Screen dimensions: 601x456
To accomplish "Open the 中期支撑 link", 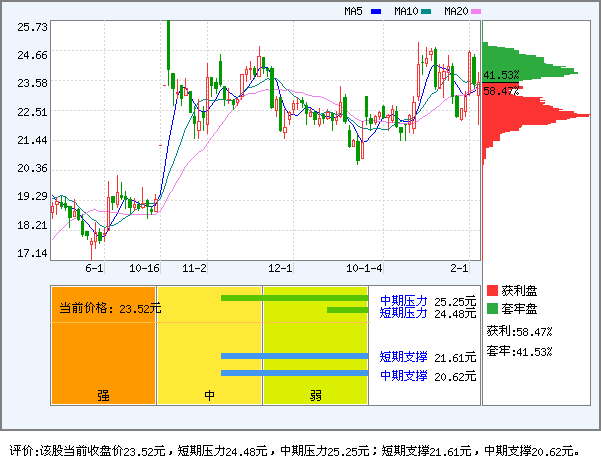I will tap(403, 375).
